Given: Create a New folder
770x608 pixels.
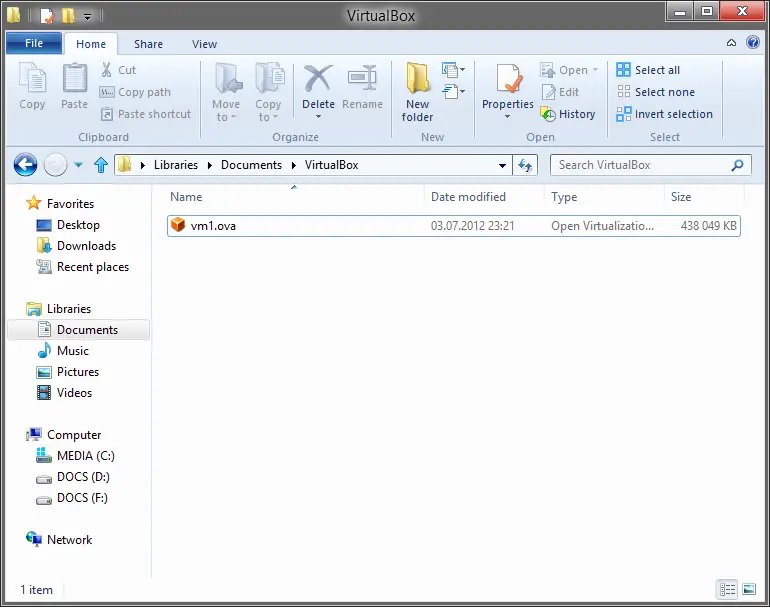Looking at the screenshot, I should click(417, 92).
